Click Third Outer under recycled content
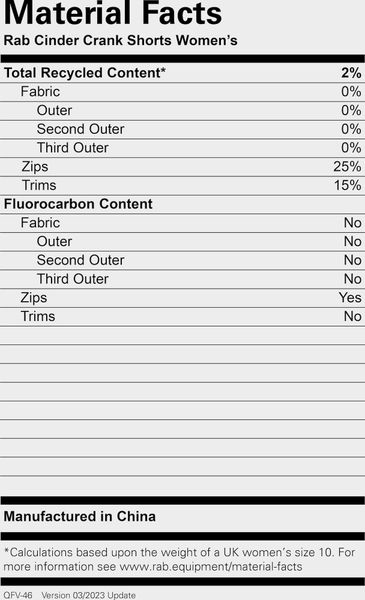 [x=73, y=148]
